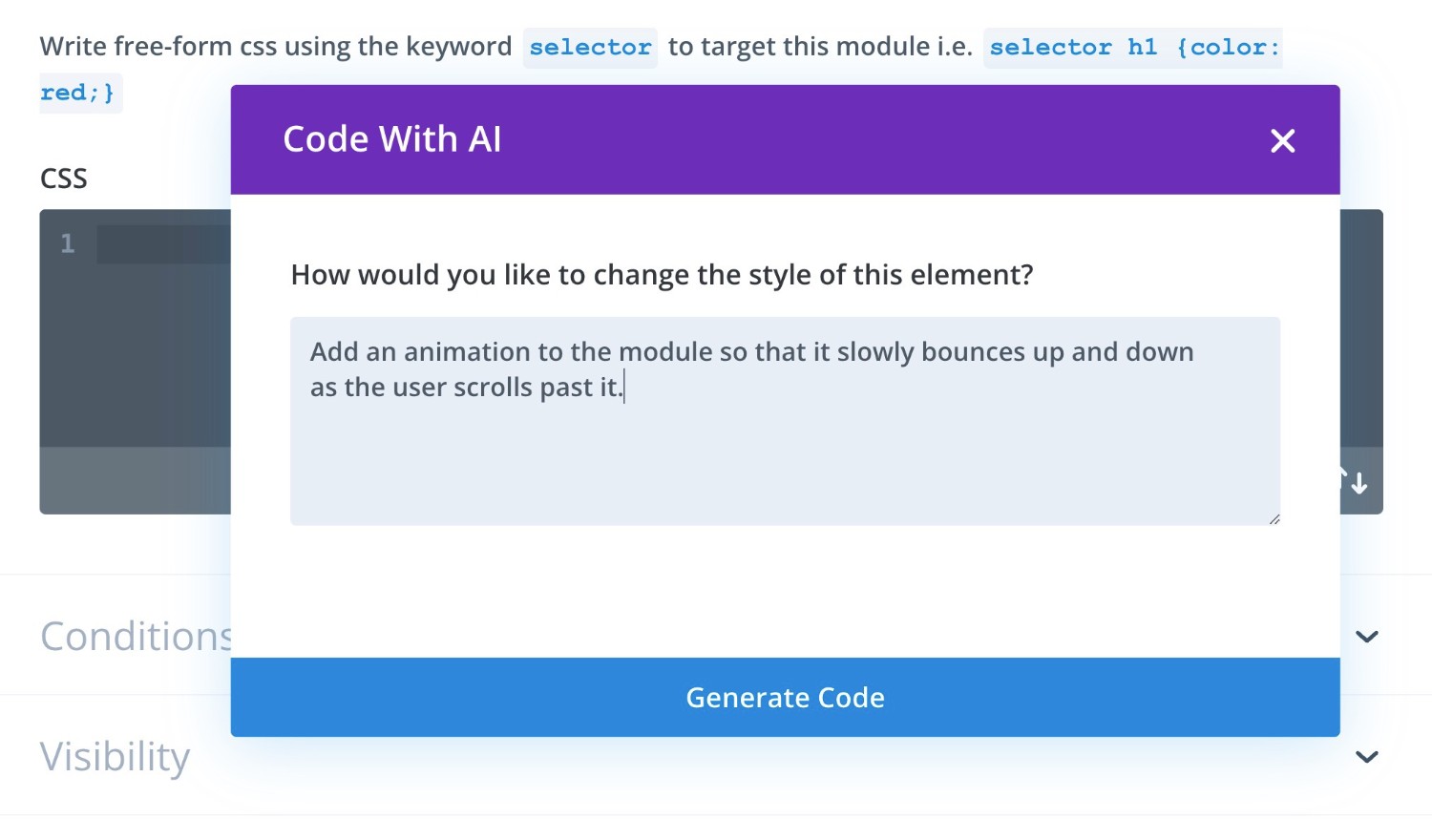
Task: Click the 'Write free-form css' help text
Action: (x=276, y=47)
